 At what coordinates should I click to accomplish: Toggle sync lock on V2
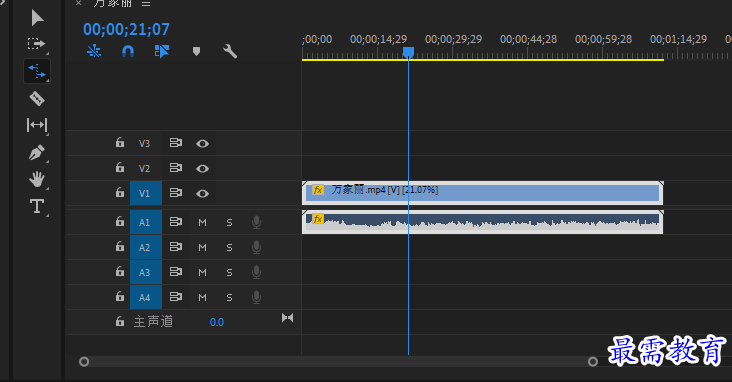(176, 167)
